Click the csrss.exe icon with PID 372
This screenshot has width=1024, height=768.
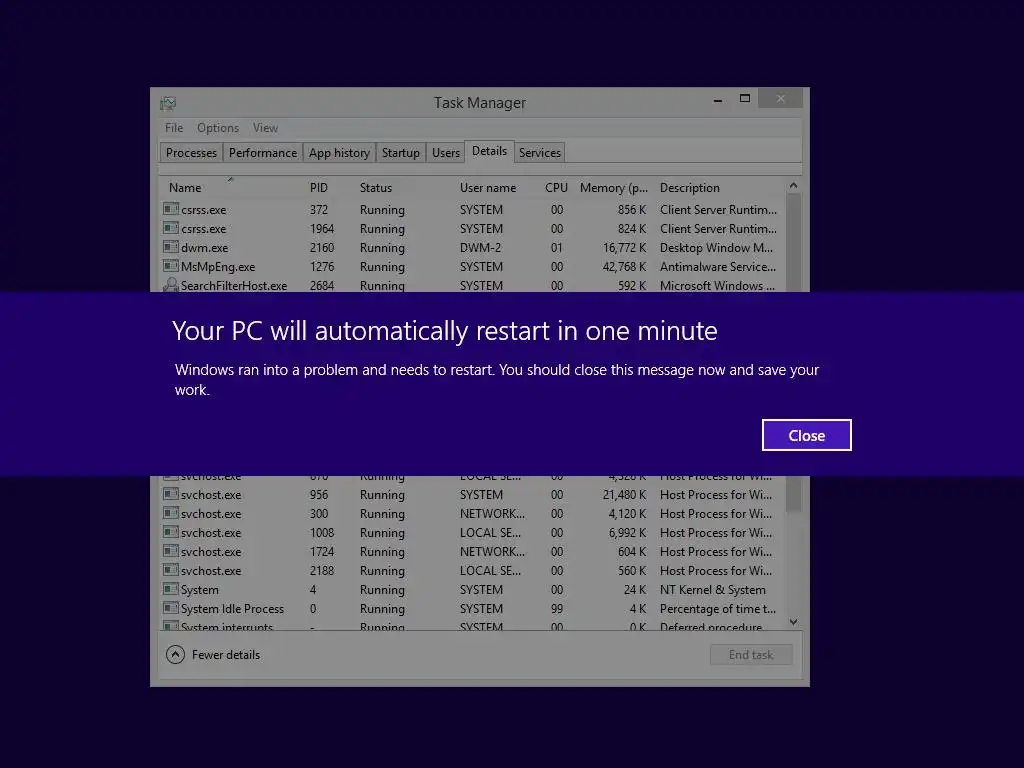pos(170,209)
